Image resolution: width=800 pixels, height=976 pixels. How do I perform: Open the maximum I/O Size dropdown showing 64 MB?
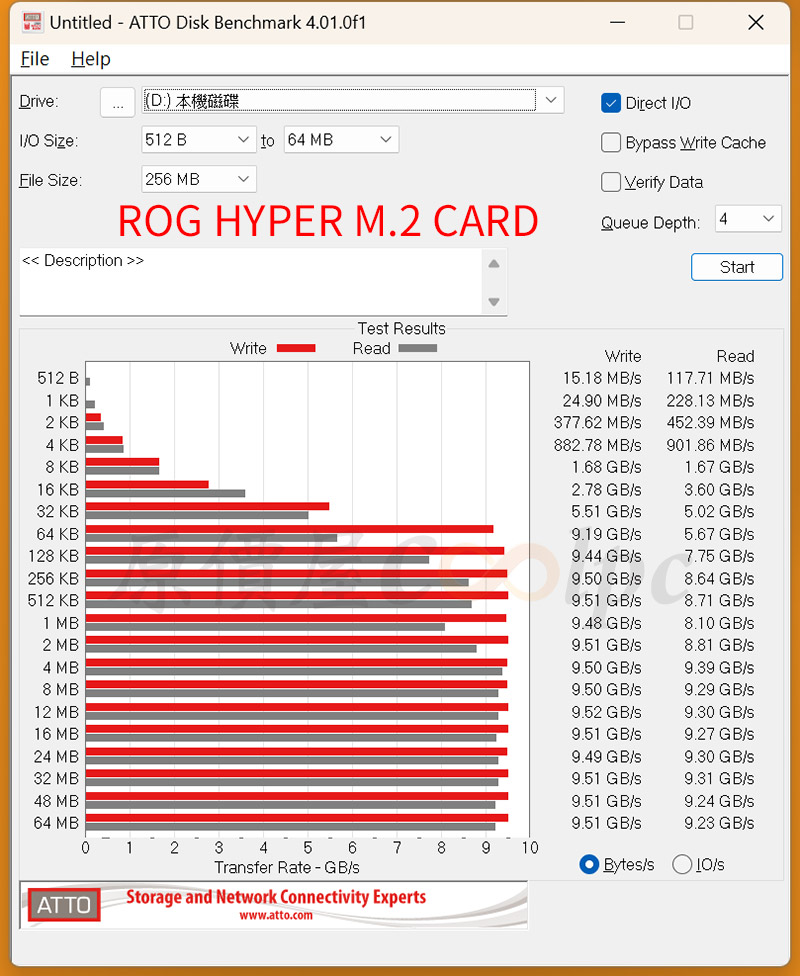tap(341, 140)
